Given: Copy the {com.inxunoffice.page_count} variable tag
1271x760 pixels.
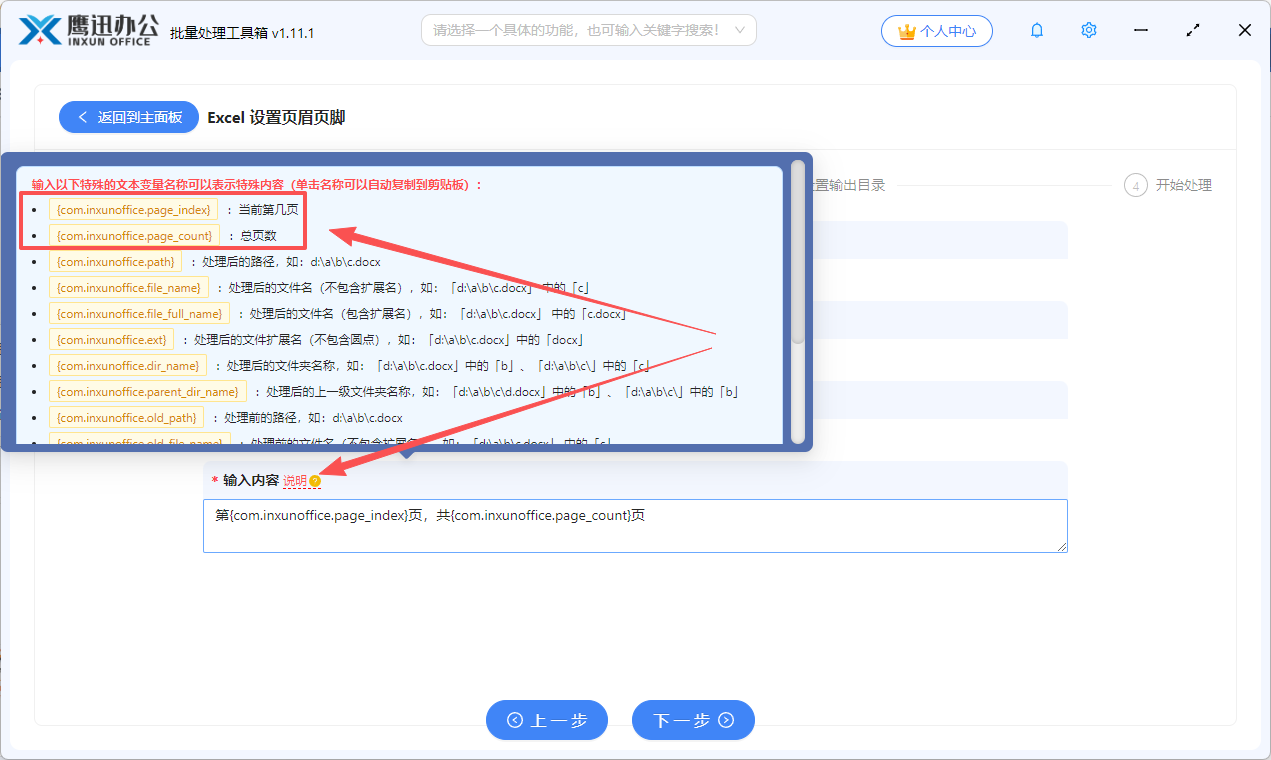Looking at the screenshot, I should (x=135, y=236).
